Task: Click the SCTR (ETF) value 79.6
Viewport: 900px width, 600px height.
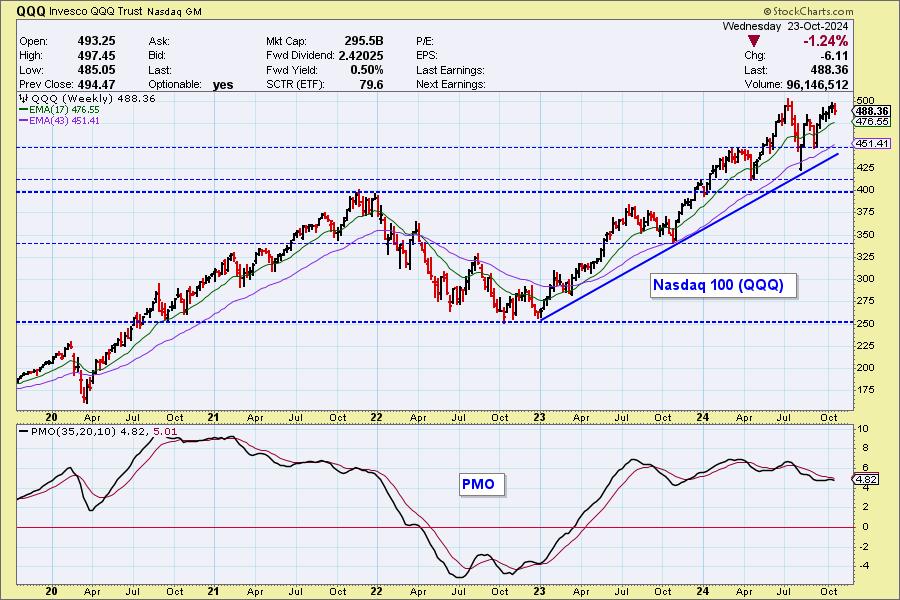Action: [x=372, y=84]
